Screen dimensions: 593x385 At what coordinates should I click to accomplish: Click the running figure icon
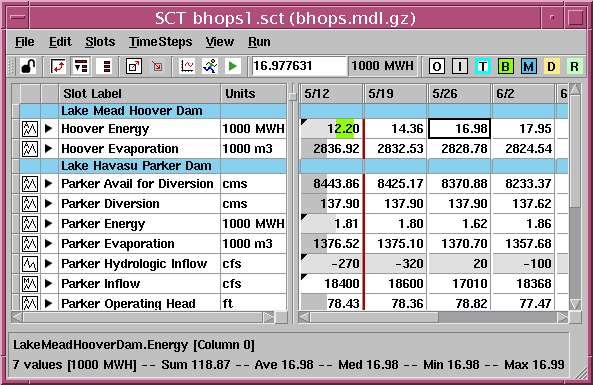(x=210, y=67)
